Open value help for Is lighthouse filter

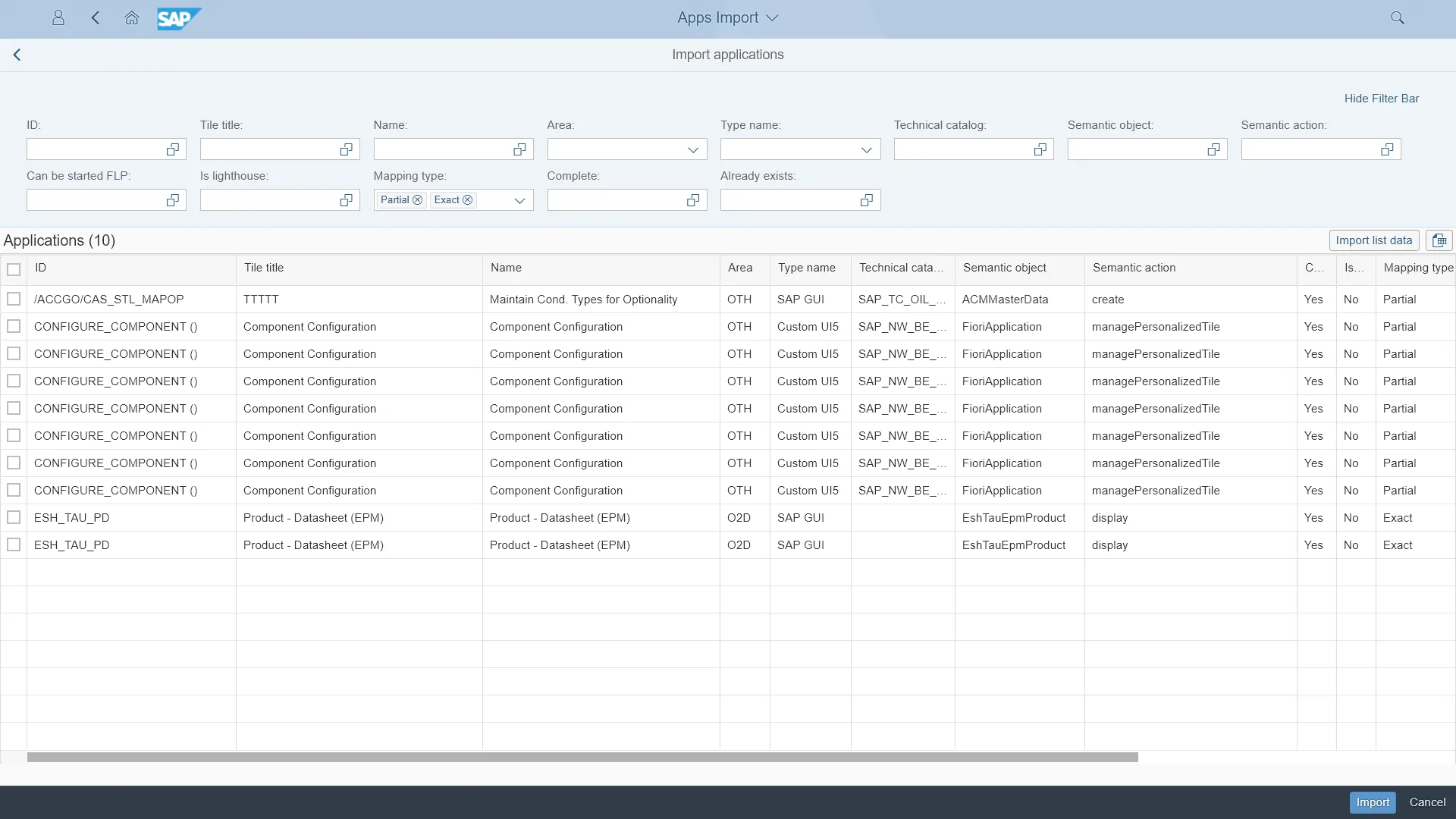[347, 200]
